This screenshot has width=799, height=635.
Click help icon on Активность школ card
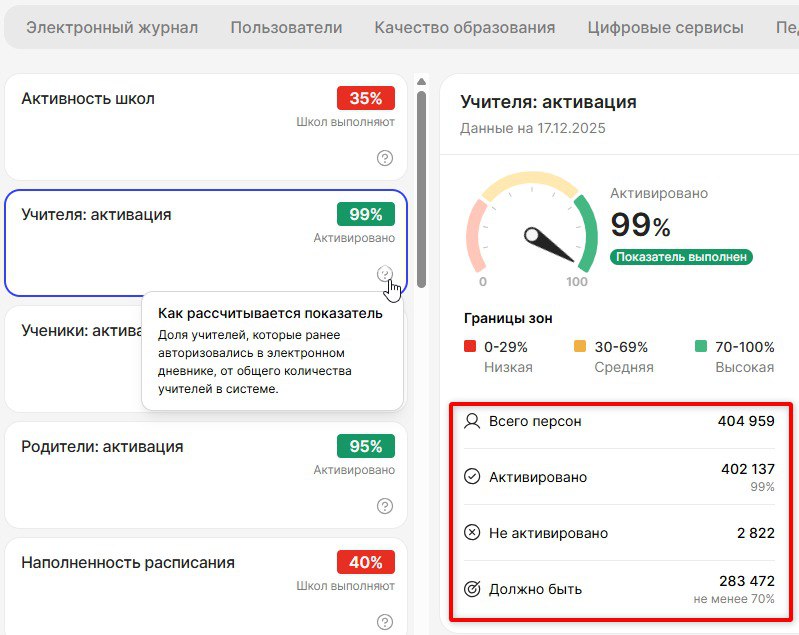(x=385, y=158)
